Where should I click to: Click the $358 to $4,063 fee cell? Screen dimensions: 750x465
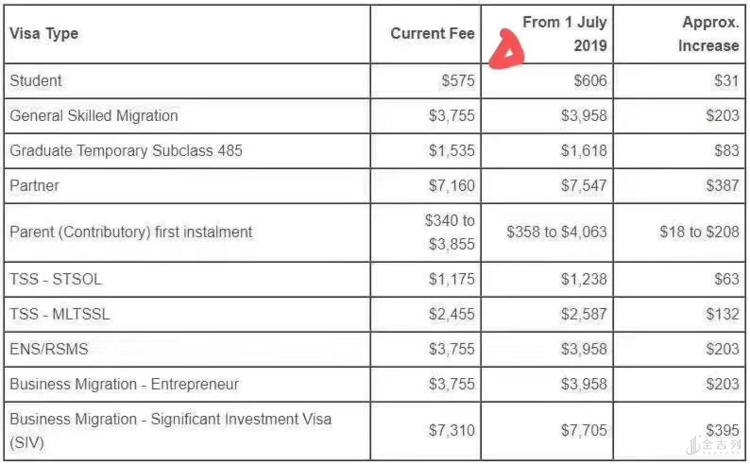pyautogui.click(x=556, y=232)
